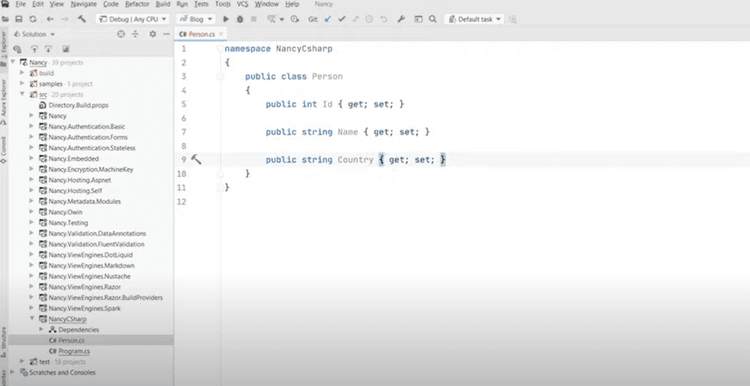The height and width of the screenshot is (386, 750).
Task: Open the Debug | Any CPU configuration dropdown
Action: point(132,20)
